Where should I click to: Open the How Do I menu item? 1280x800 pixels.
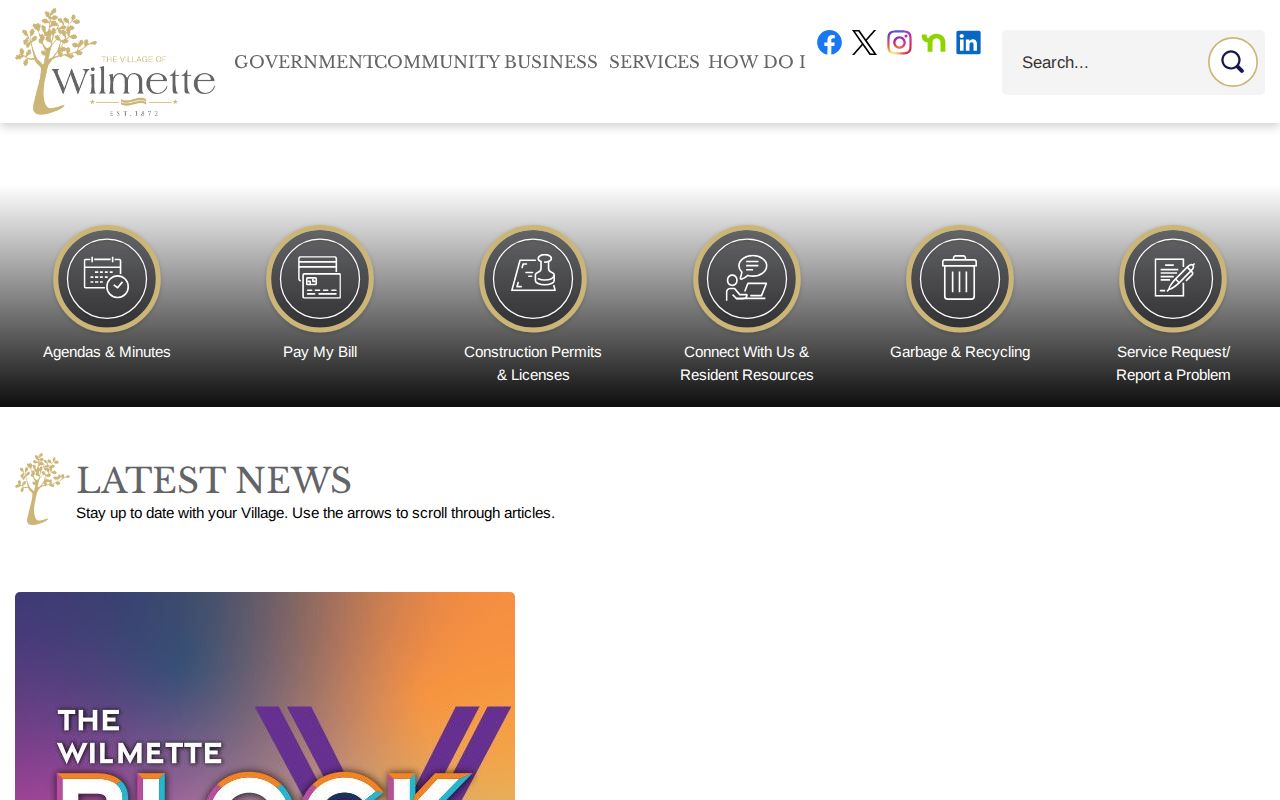click(757, 62)
